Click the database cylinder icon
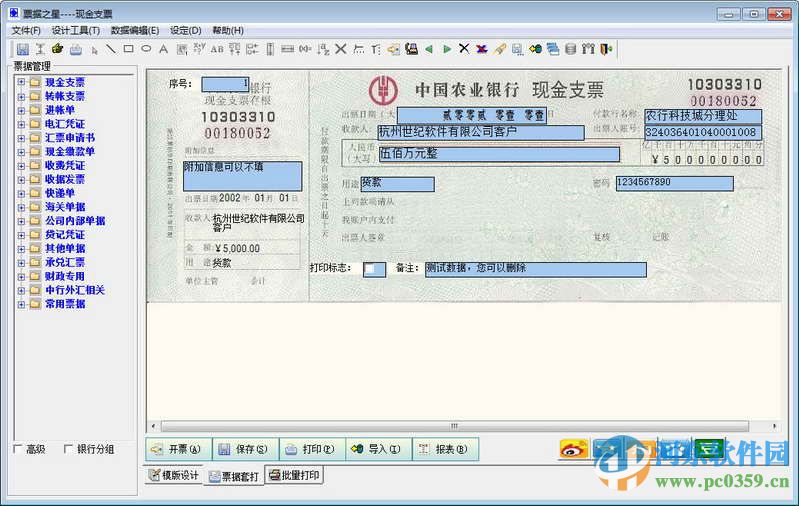This screenshot has height=506, width=799. [571, 49]
